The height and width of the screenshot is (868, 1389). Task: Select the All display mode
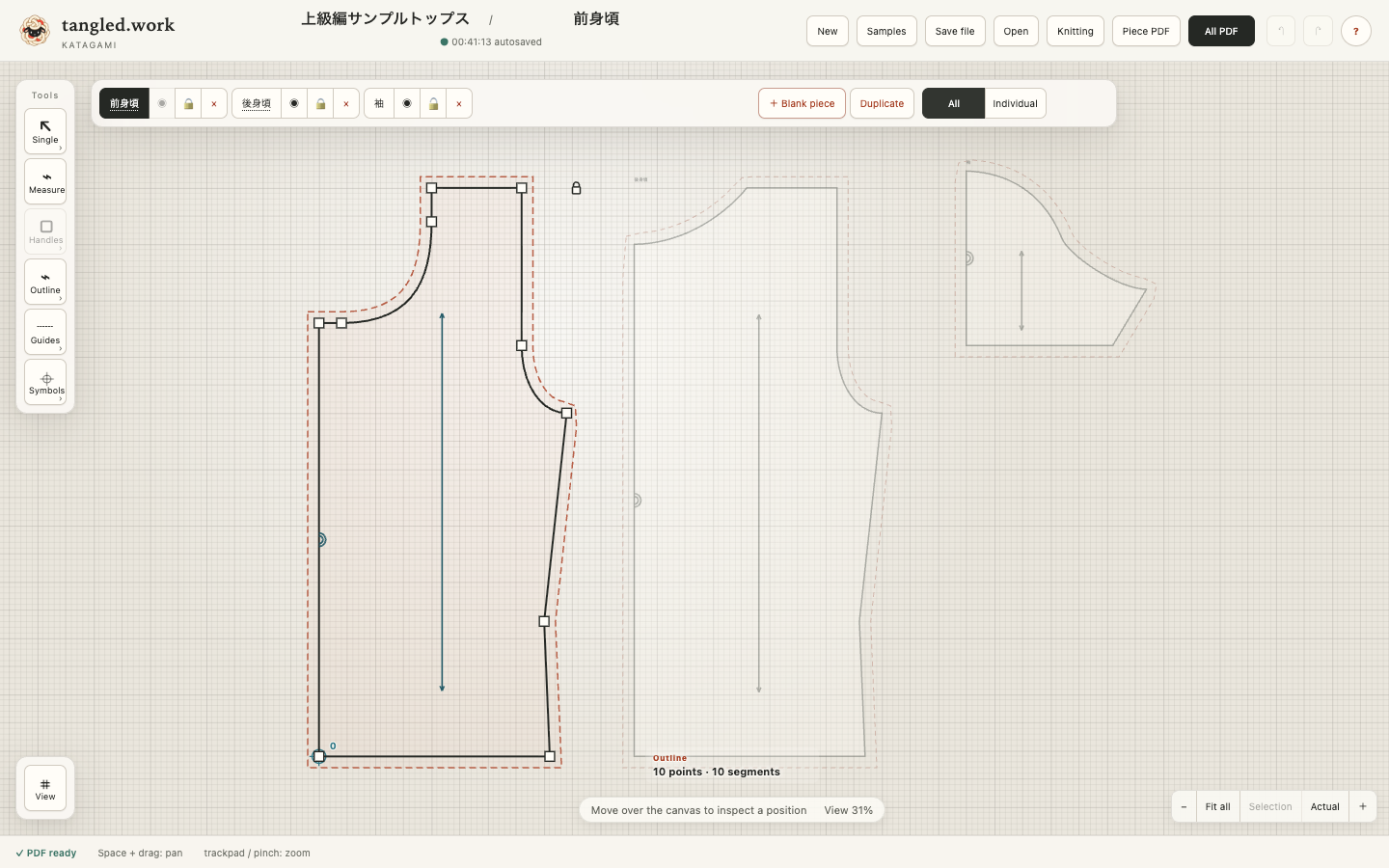coord(953,103)
